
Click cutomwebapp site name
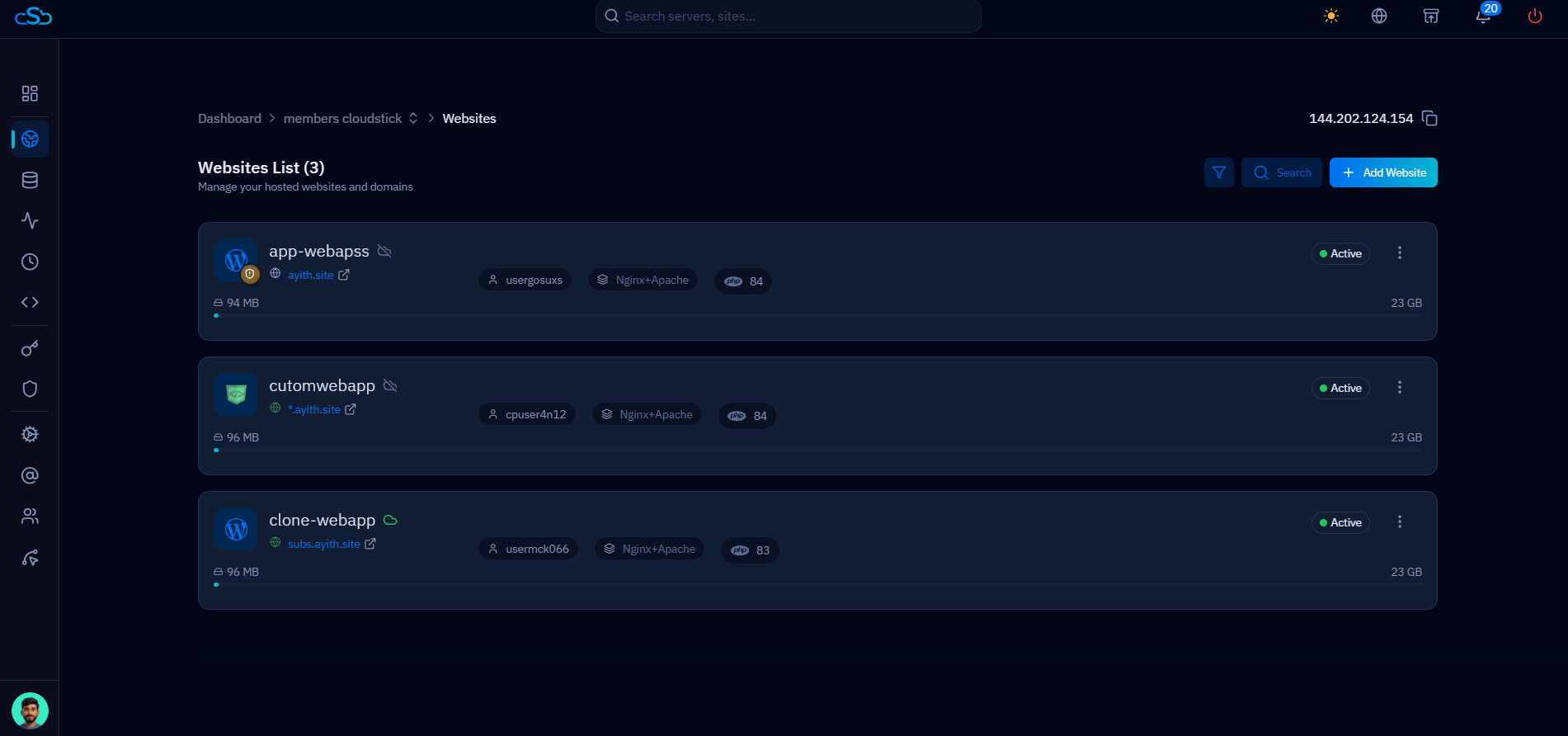(322, 386)
